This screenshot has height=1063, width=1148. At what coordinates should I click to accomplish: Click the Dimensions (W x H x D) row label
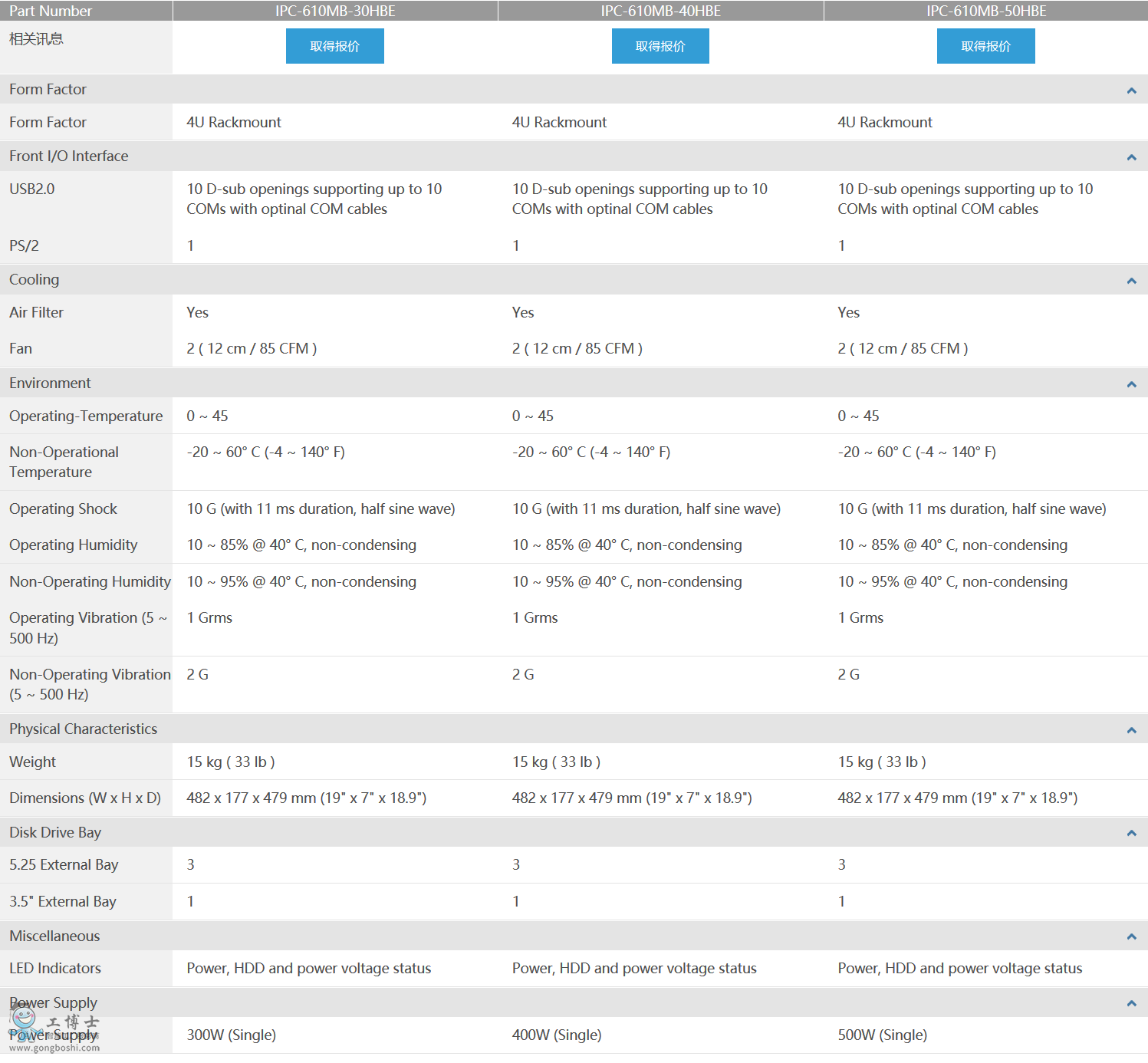pyautogui.click(x=85, y=798)
